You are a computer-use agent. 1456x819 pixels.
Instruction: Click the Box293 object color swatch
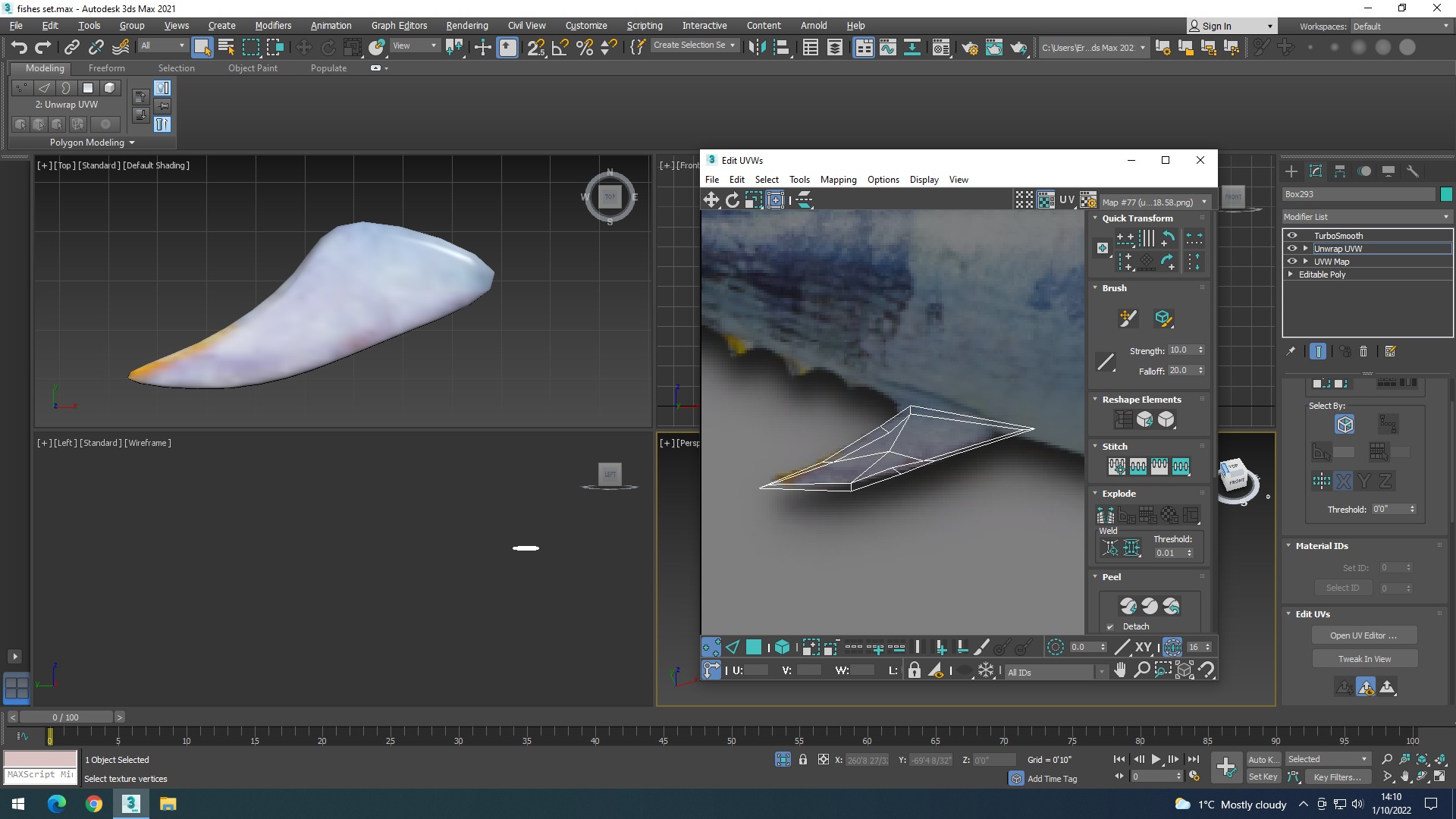[1445, 194]
